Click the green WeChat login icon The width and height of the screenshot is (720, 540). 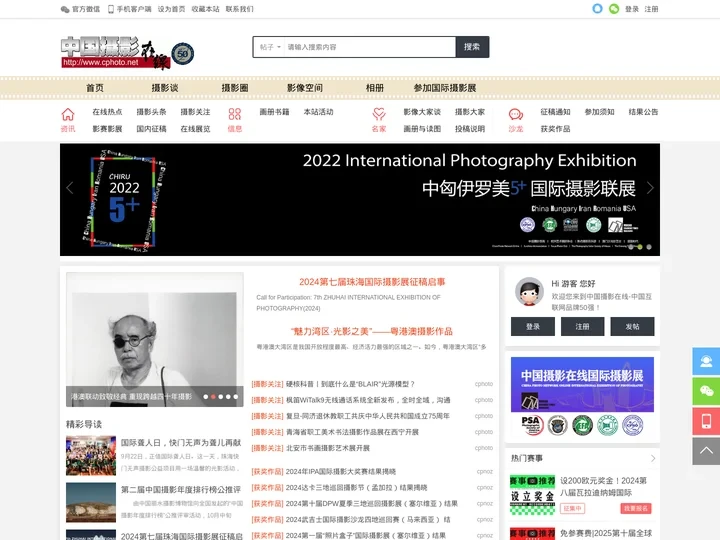tap(614, 9)
